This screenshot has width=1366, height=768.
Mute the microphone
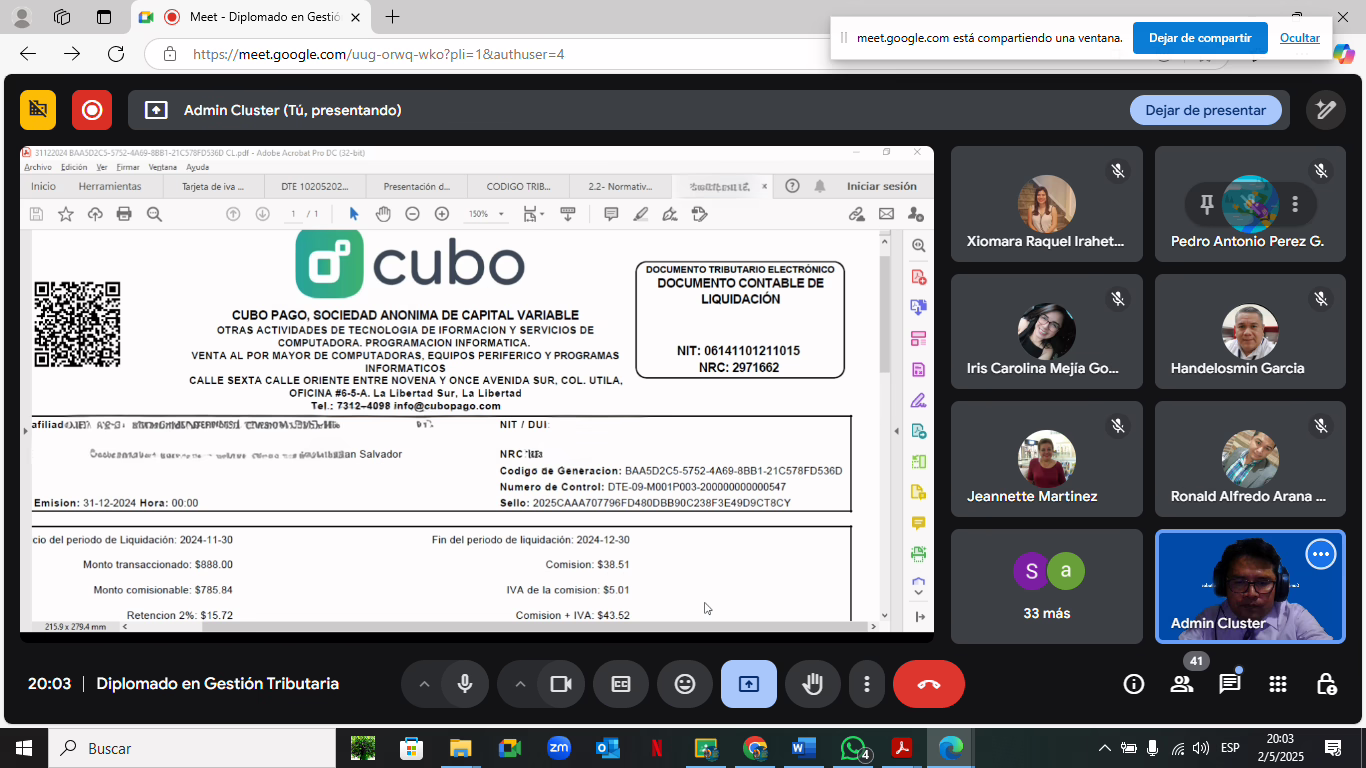coord(465,684)
